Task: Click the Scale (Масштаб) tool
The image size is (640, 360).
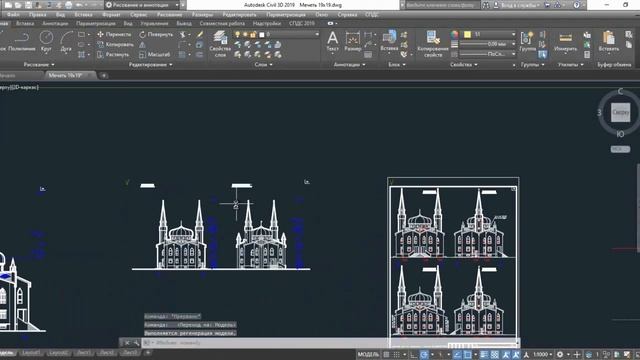Action: (x=155, y=54)
